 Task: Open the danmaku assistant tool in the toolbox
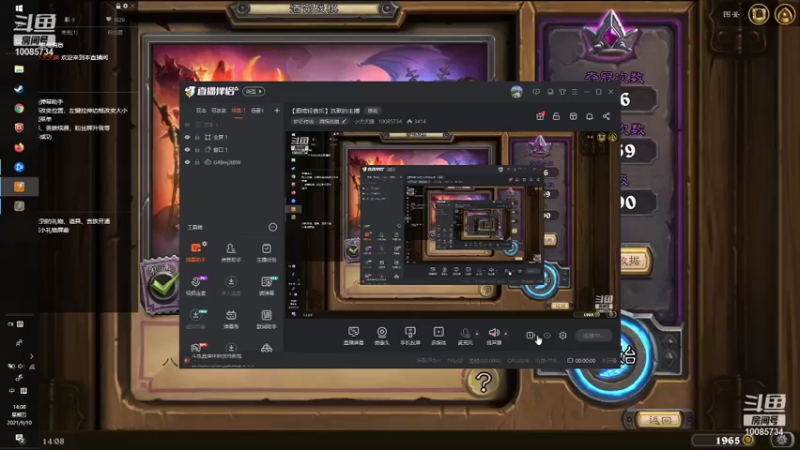(x=196, y=252)
